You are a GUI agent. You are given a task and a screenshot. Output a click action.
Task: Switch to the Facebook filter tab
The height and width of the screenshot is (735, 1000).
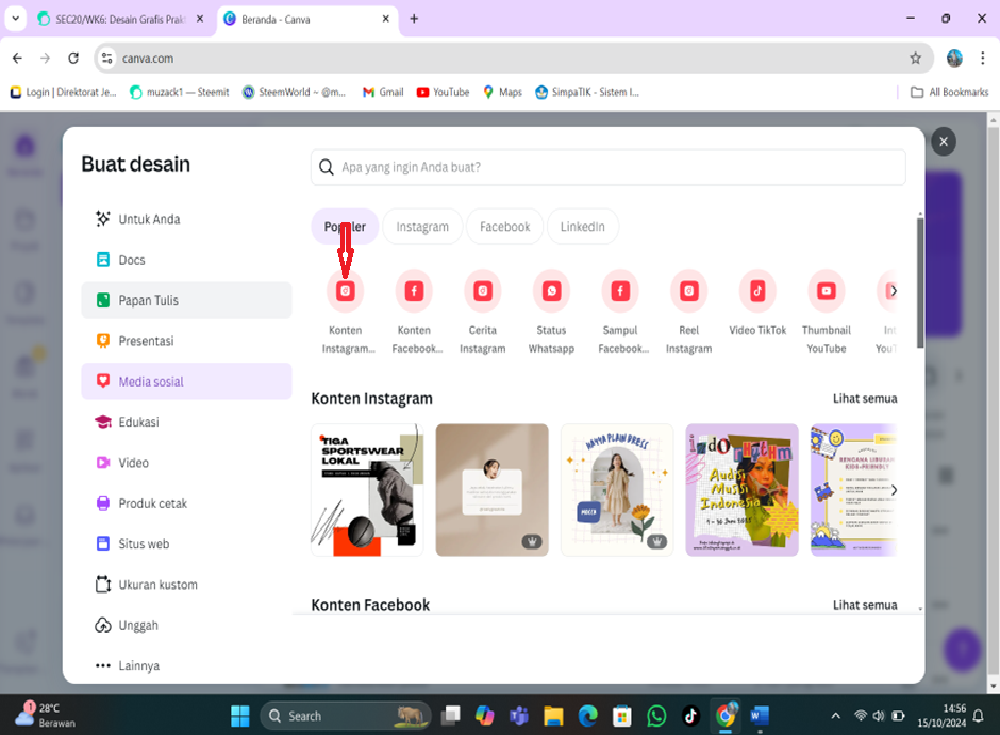point(505,226)
